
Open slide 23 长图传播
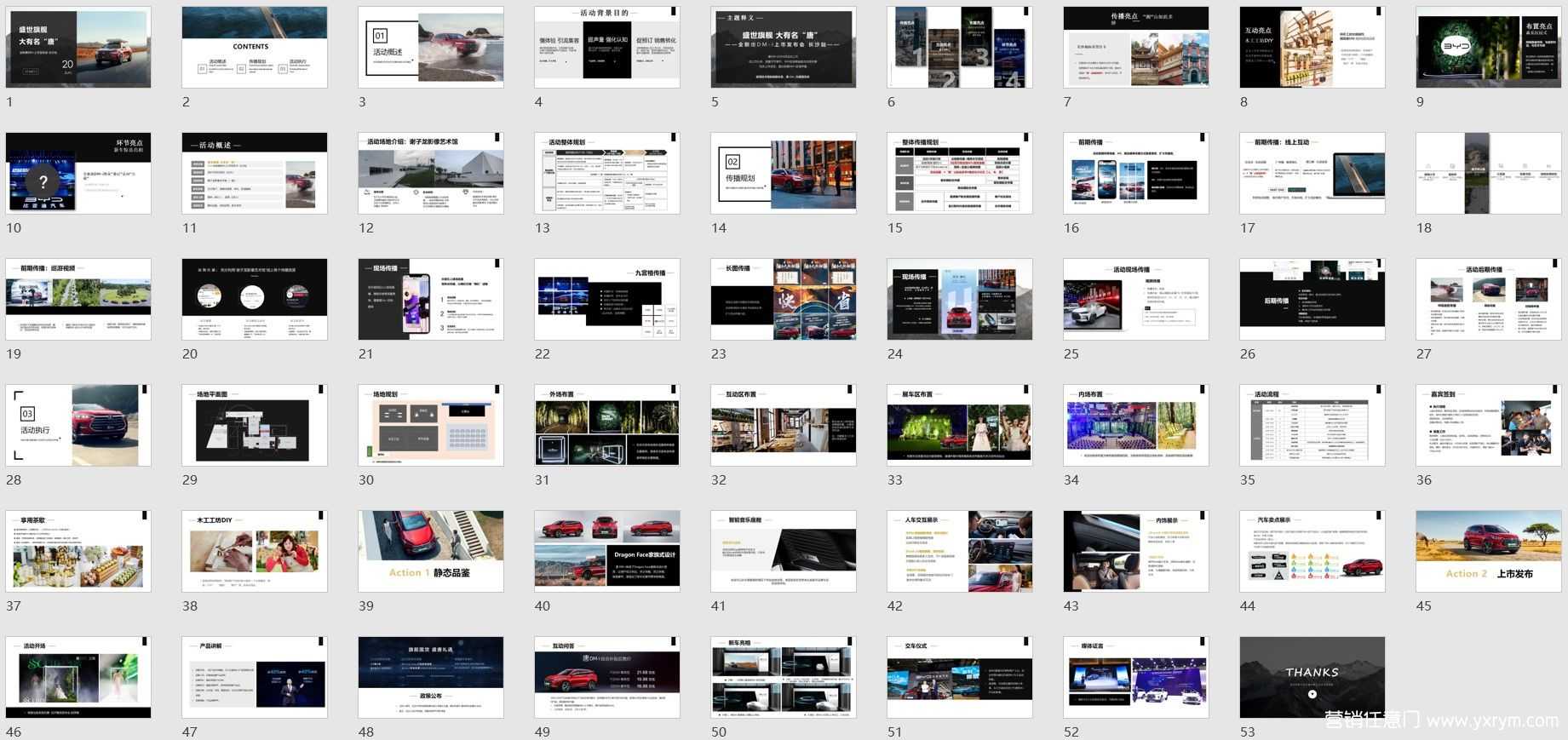coord(784,299)
